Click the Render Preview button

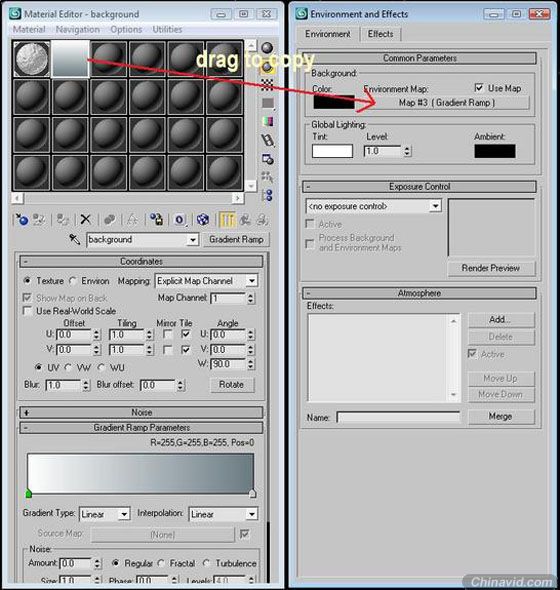[x=491, y=268]
